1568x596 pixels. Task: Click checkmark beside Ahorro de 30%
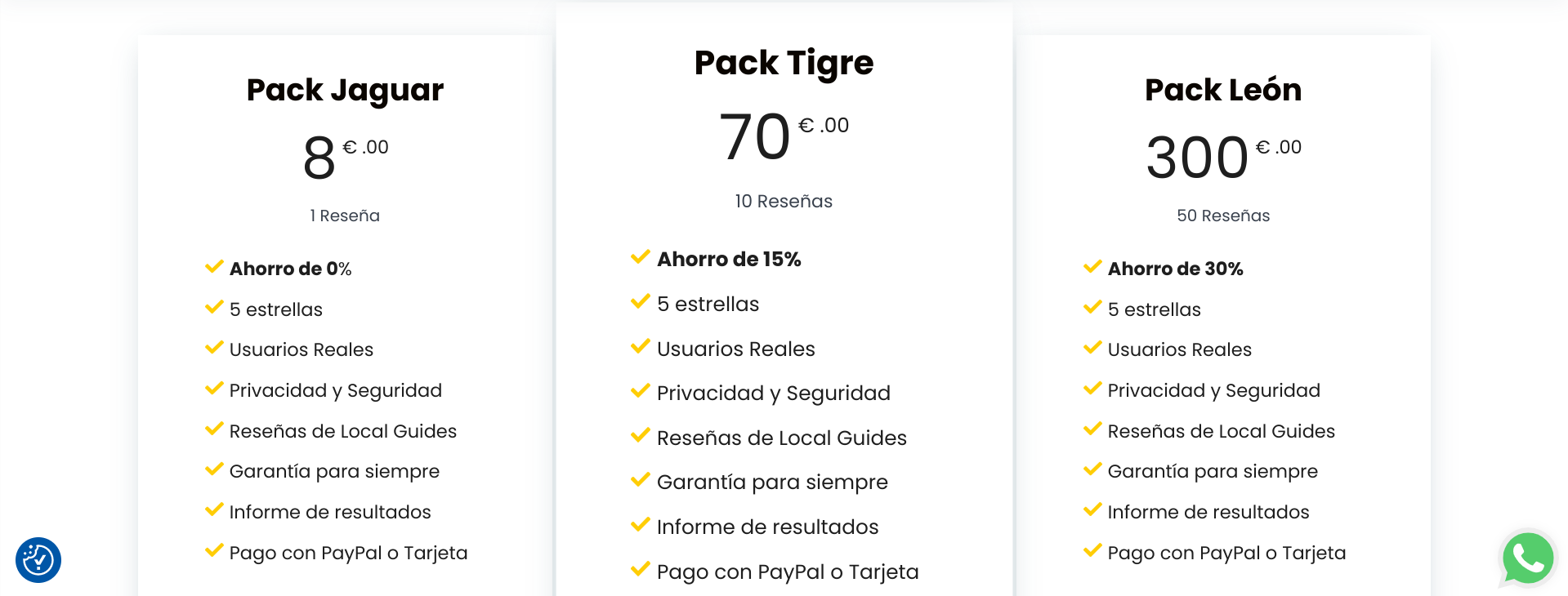tap(1092, 267)
